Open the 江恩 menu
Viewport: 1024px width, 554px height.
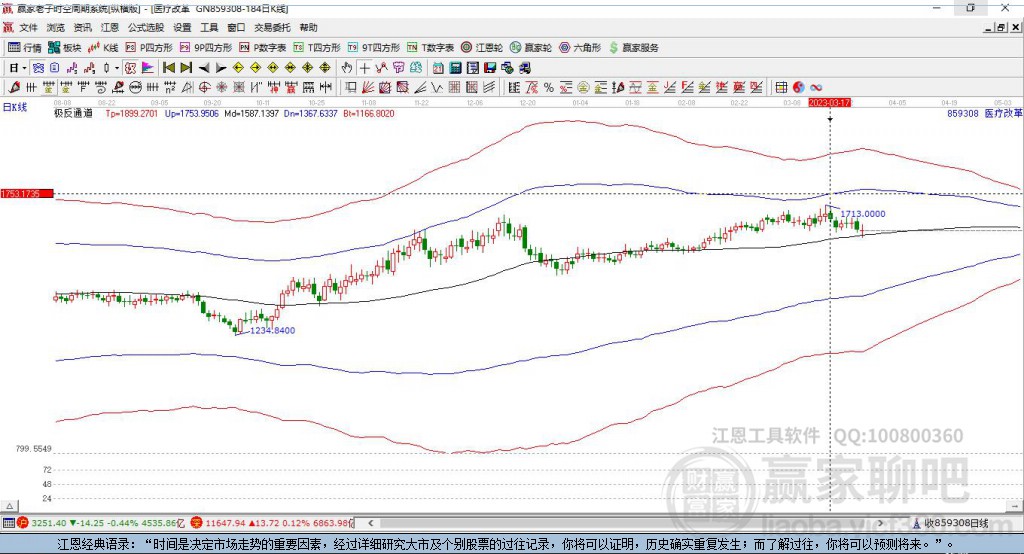[x=110, y=27]
